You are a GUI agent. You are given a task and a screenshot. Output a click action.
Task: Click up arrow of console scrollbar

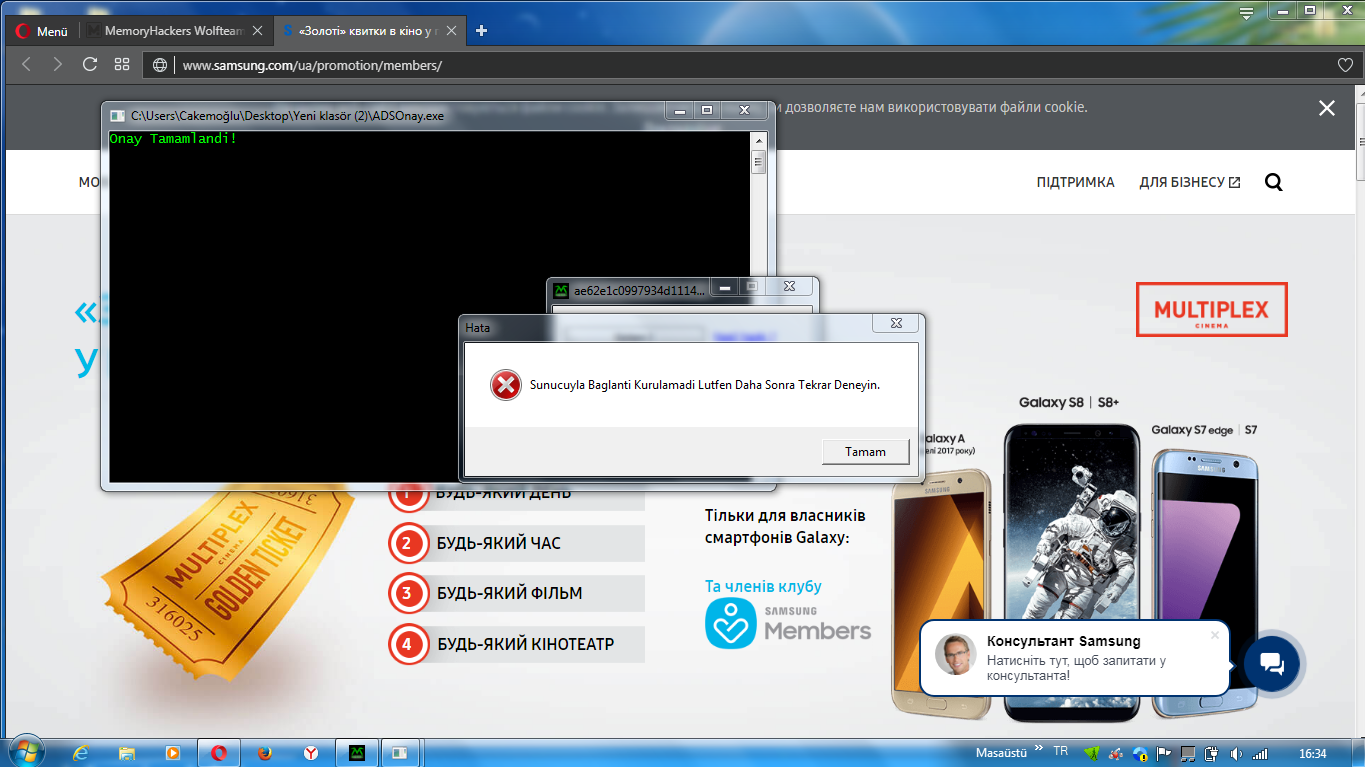pos(758,140)
